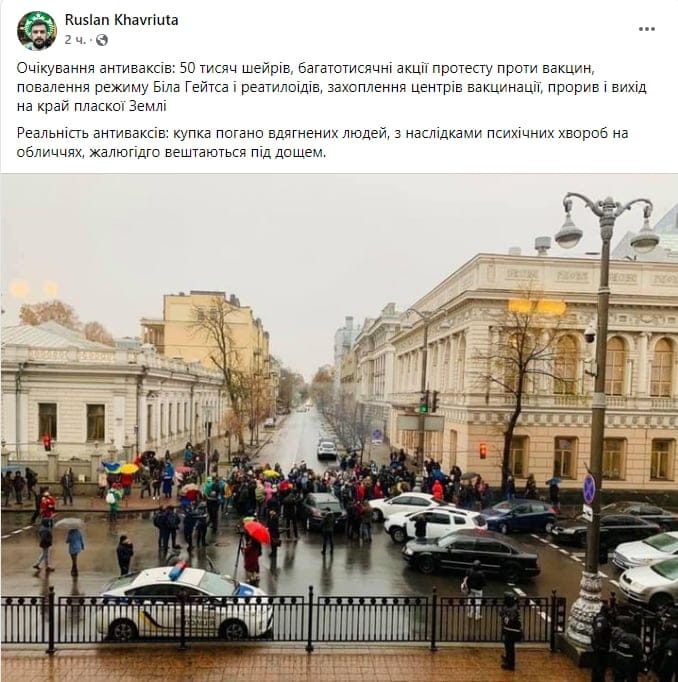Click the distant car on the empty road
This screenshot has width=678, height=682.
[x=327, y=449]
